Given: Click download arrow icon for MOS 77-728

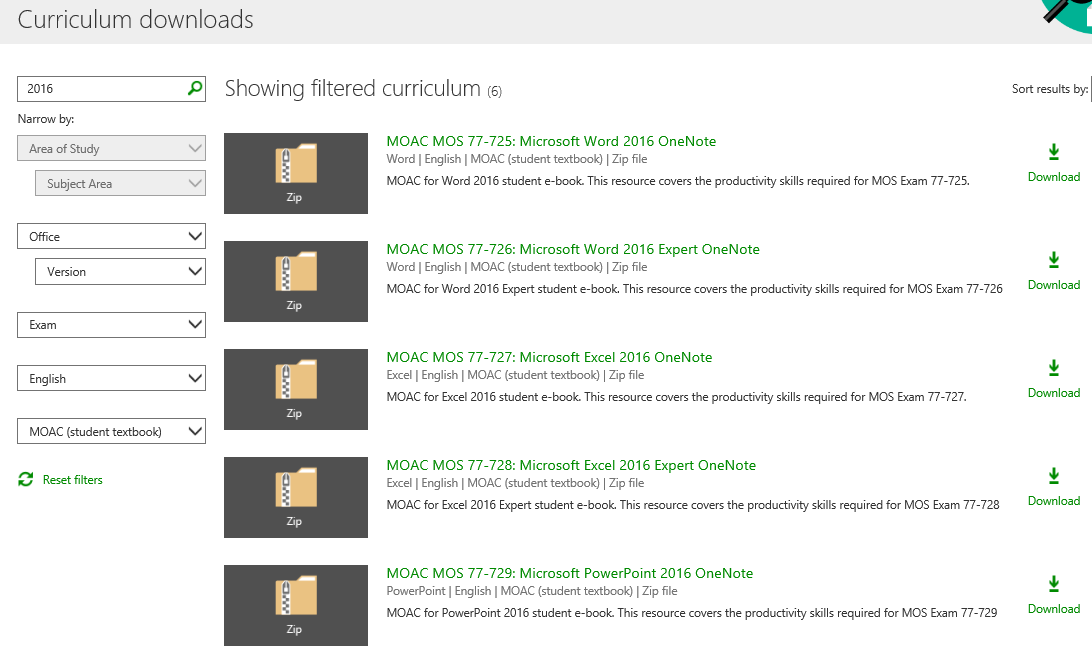Looking at the screenshot, I should pyautogui.click(x=1054, y=476).
